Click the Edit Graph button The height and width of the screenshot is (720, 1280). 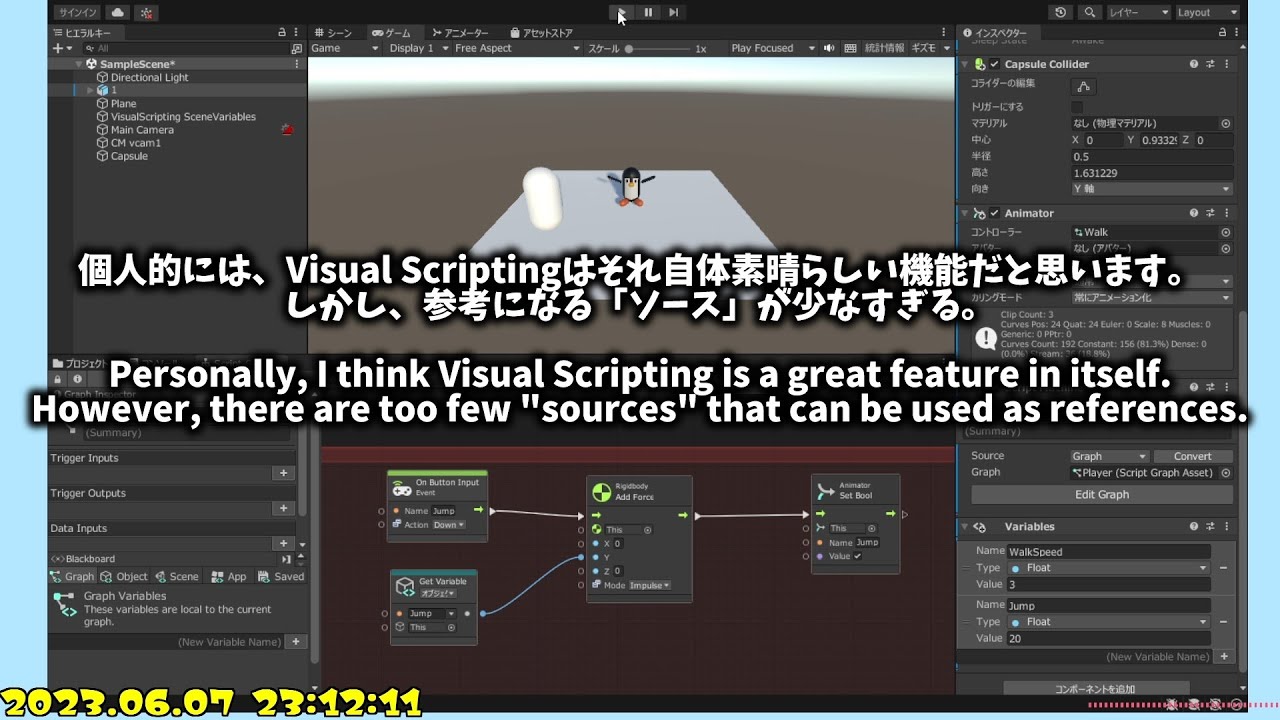point(1102,495)
